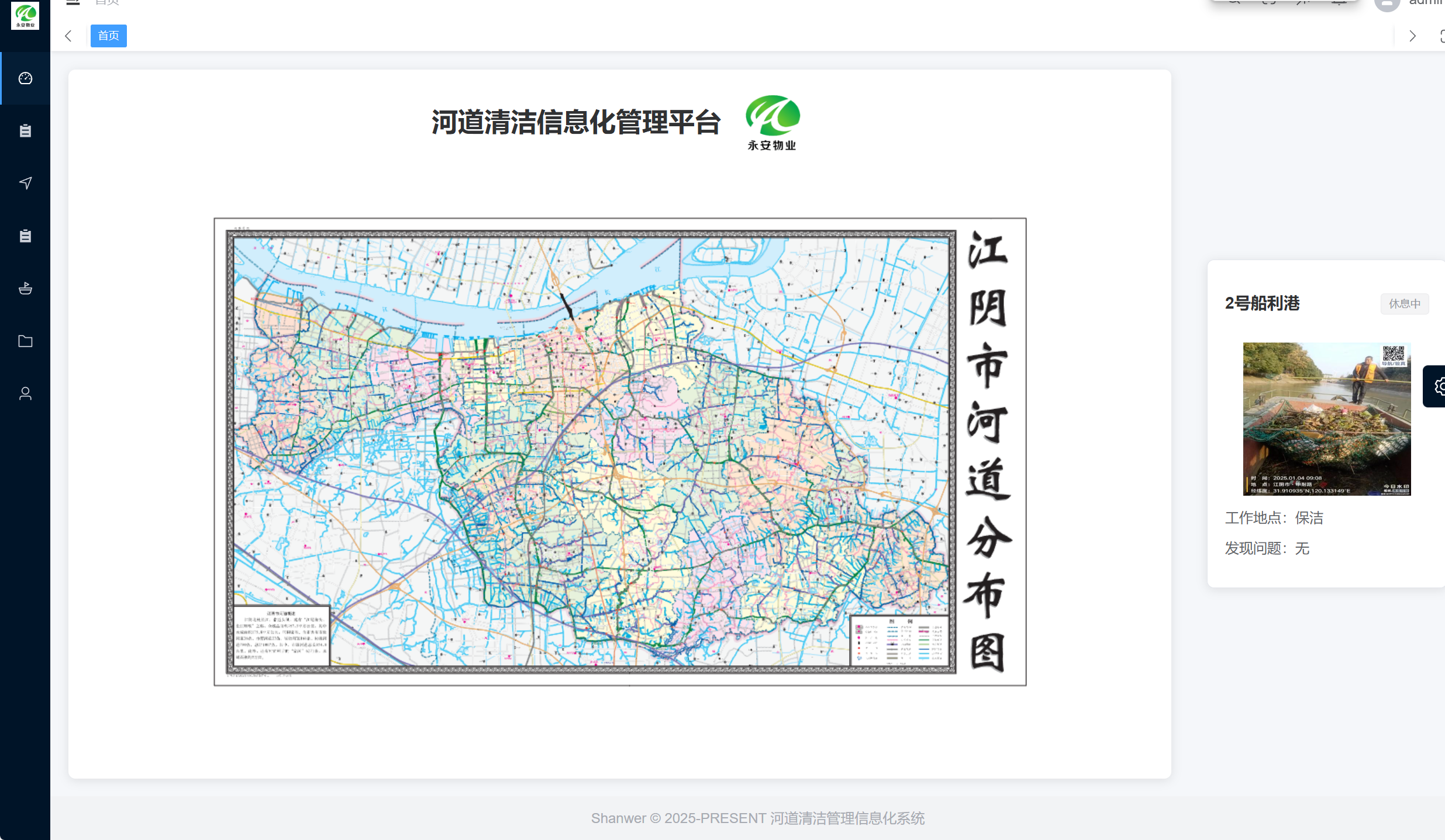Open the boat management sidebar icon
This screenshot has height=840, width=1445.
tap(25, 288)
